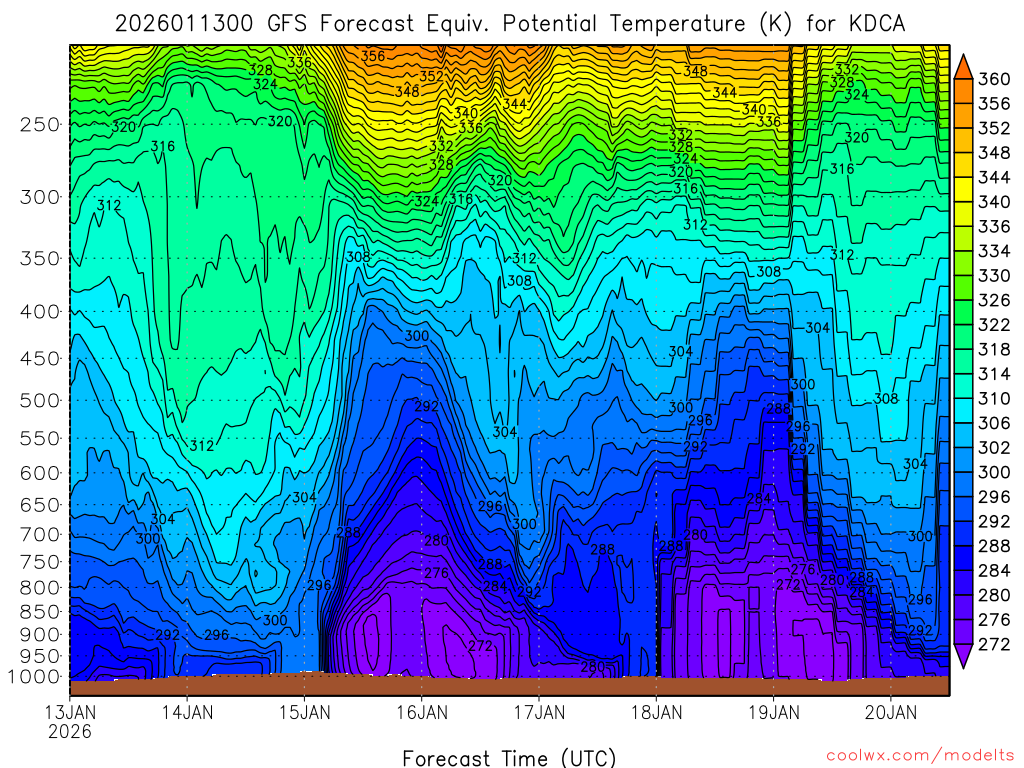This screenshot has height=768, width=1024.
Task: Click the 650 pressure level label
Action: click(40, 505)
